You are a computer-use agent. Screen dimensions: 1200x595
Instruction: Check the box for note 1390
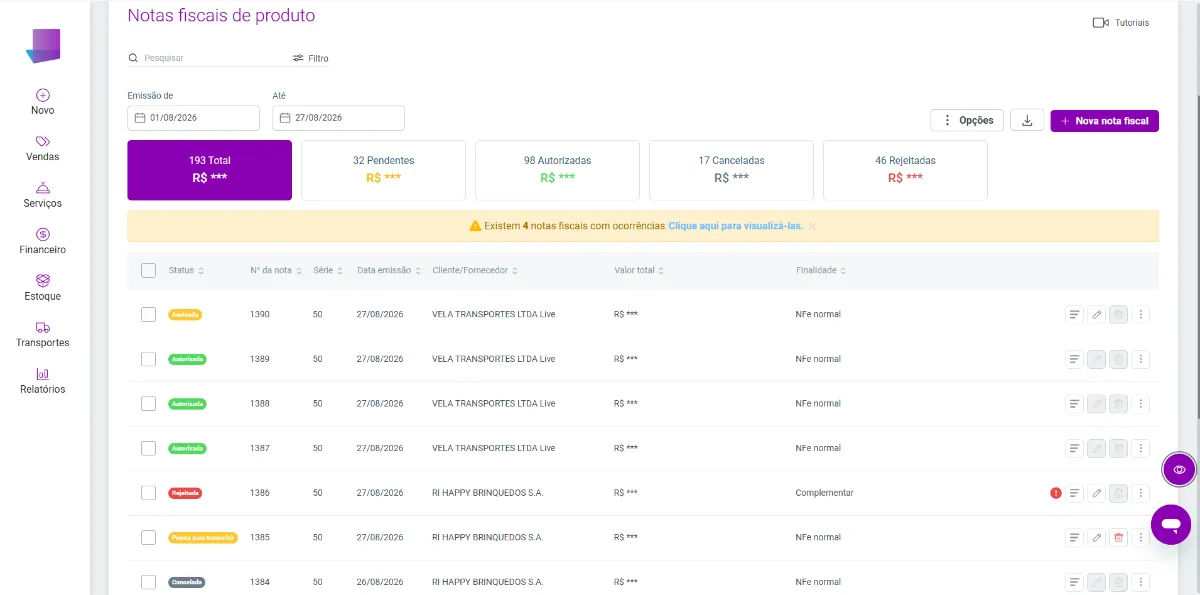[x=149, y=314]
